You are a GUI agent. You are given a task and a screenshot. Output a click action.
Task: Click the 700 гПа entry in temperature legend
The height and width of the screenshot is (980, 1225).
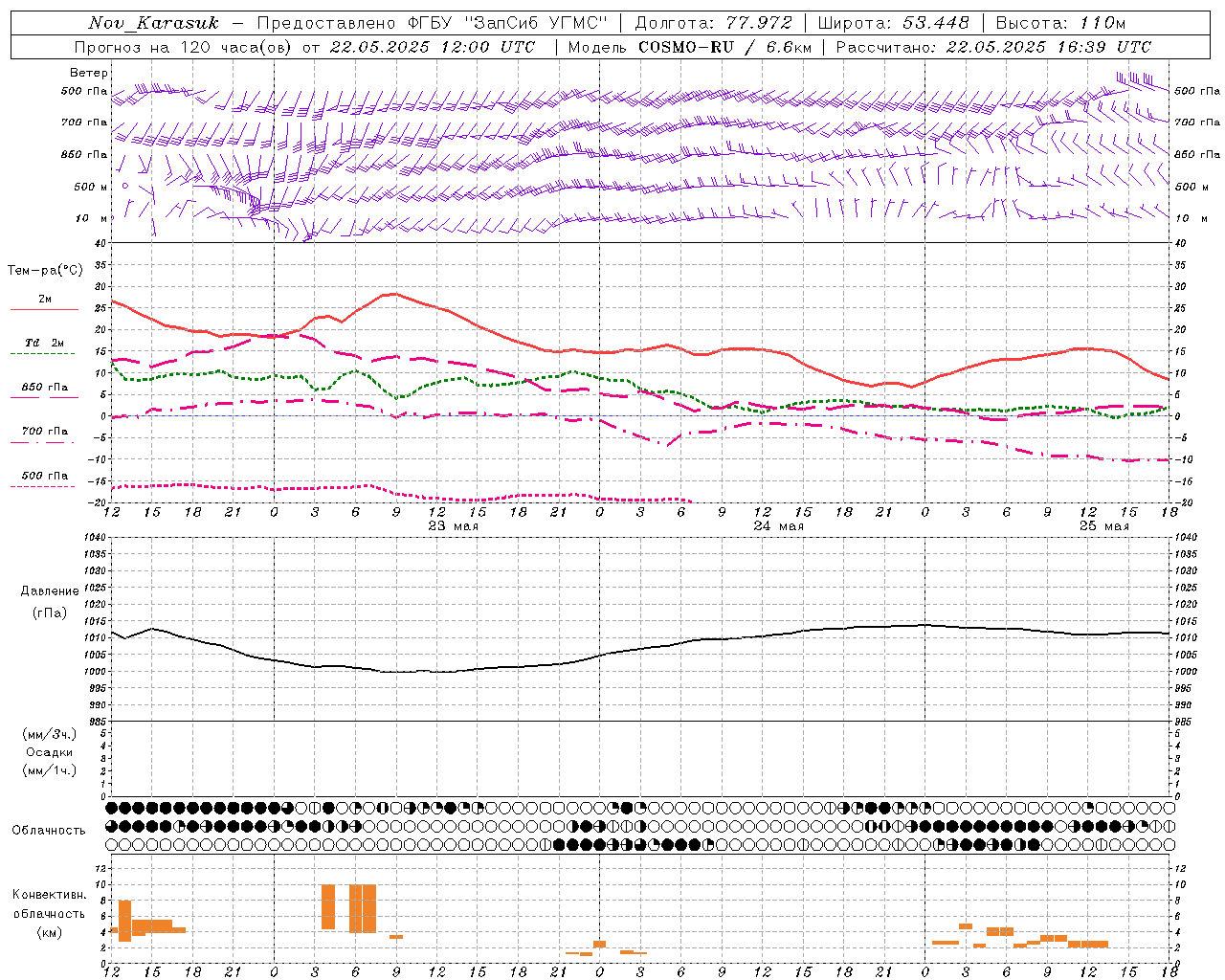45,432
